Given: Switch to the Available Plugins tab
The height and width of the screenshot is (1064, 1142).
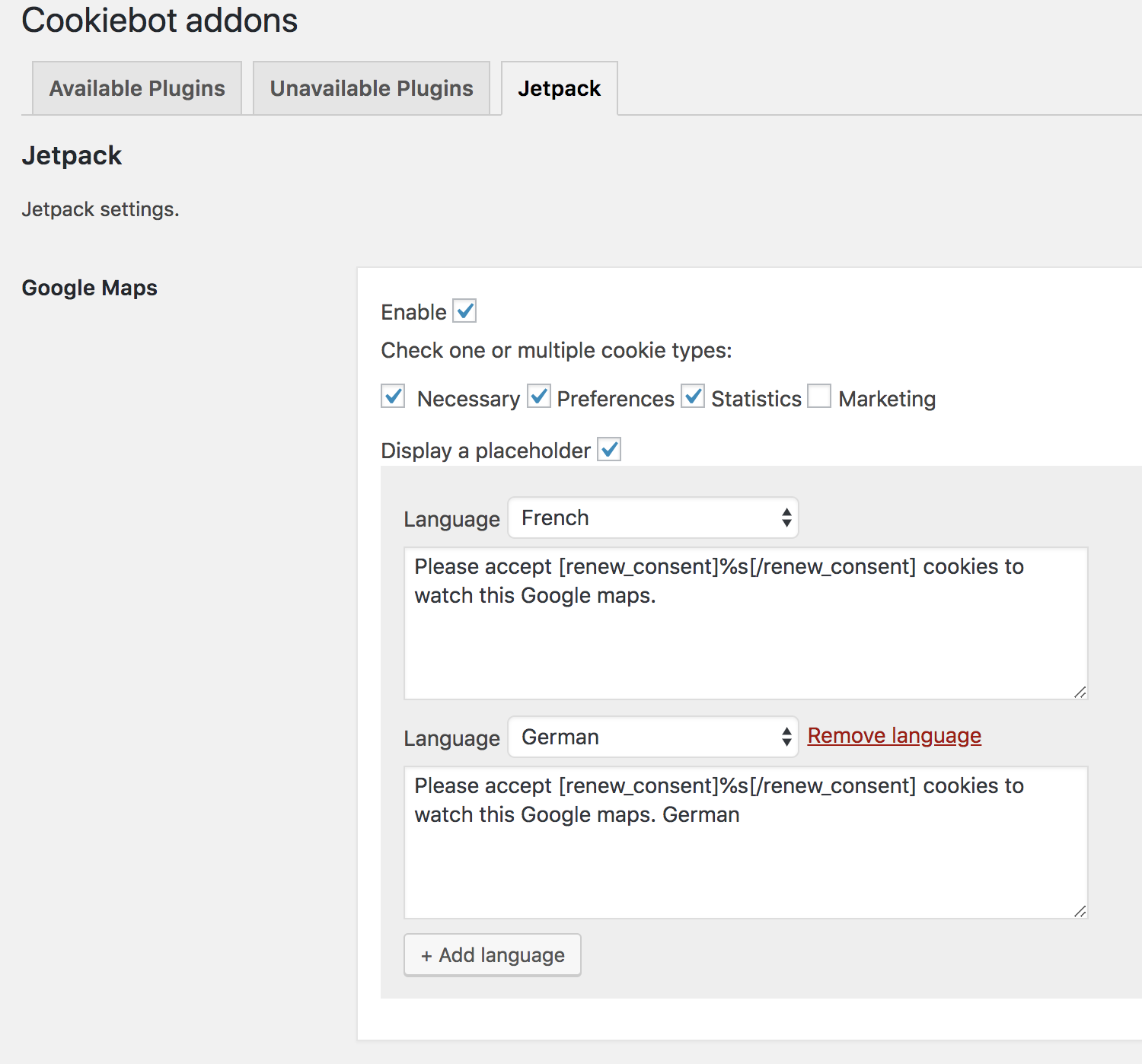Looking at the screenshot, I should pos(137,88).
